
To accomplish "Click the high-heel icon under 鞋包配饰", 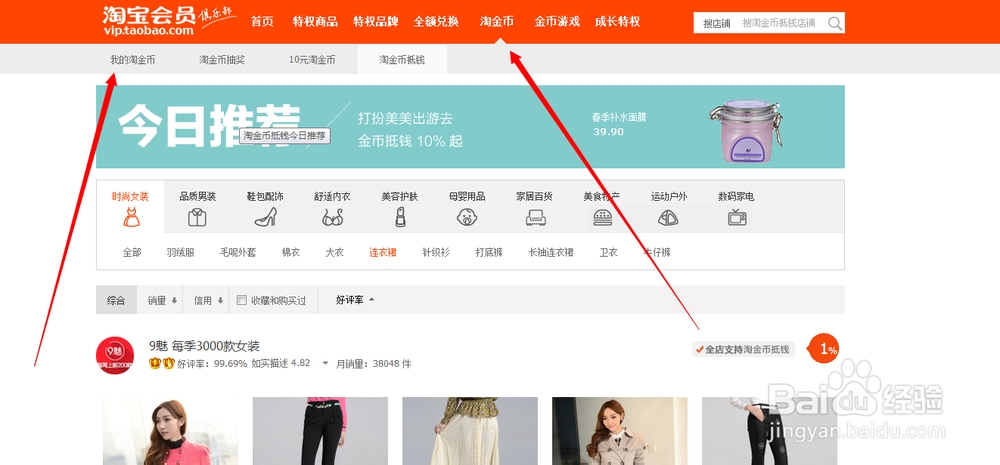I will pos(265,218).
